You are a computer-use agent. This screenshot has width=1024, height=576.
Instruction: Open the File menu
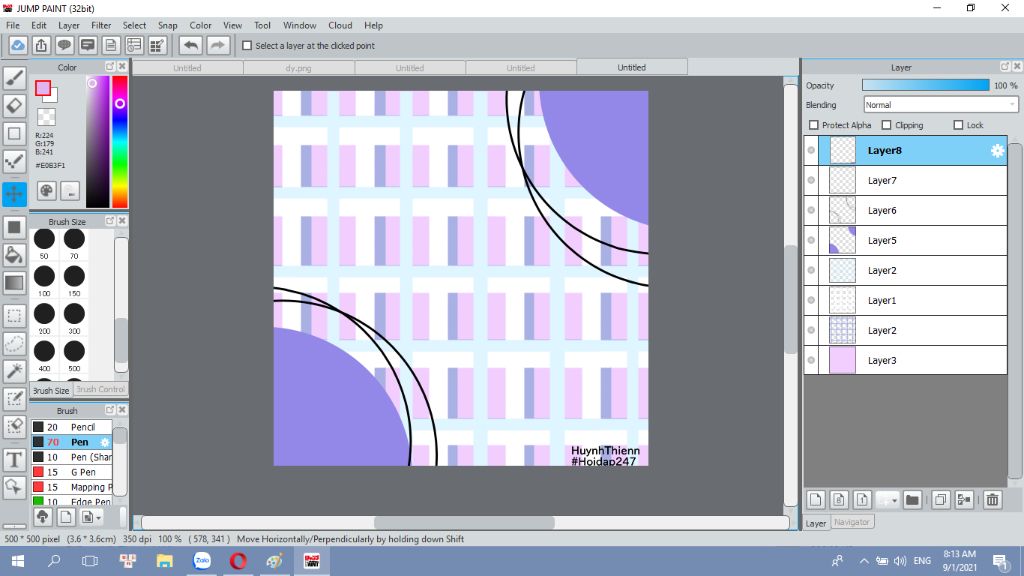(13, 25)
